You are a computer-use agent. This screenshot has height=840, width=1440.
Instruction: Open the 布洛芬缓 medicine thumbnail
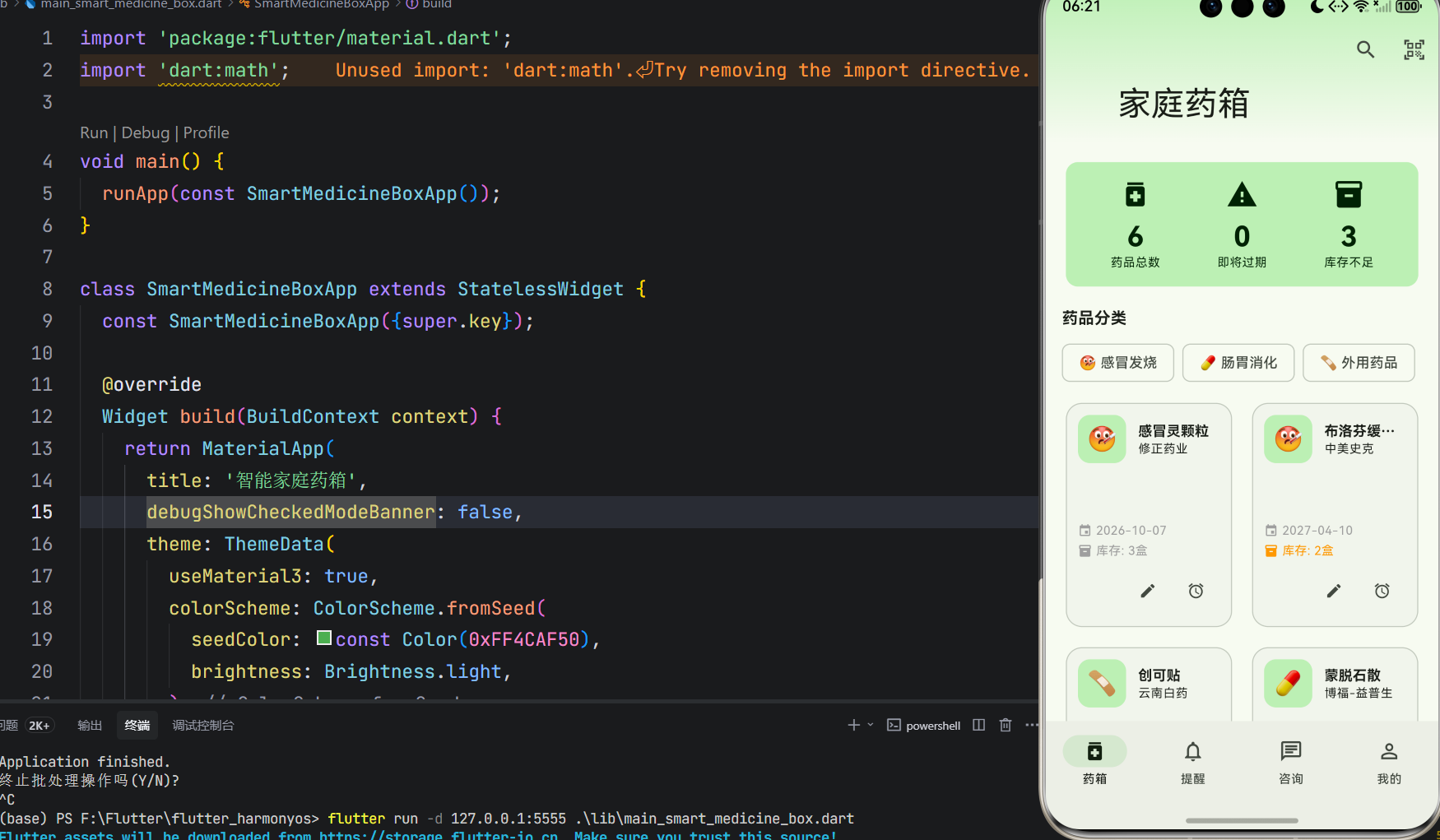pyautogui.click(x=1288, y=439)
